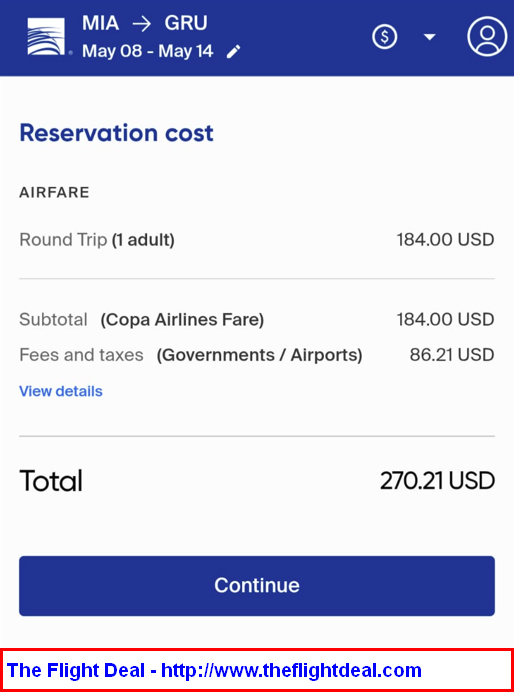The image size is (514, 692).
Task: Click the 184.00 USD round trip price
Action: [446, 240]
